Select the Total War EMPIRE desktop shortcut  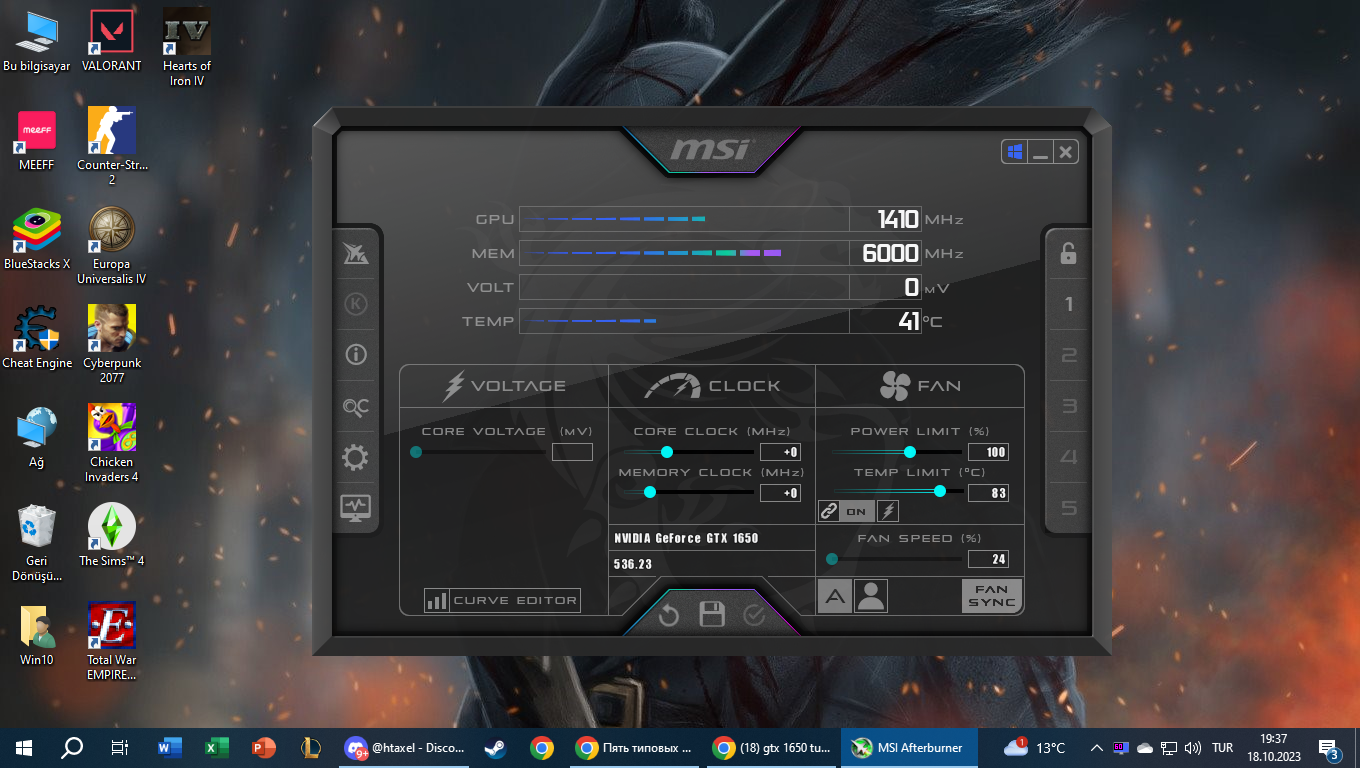112,641
